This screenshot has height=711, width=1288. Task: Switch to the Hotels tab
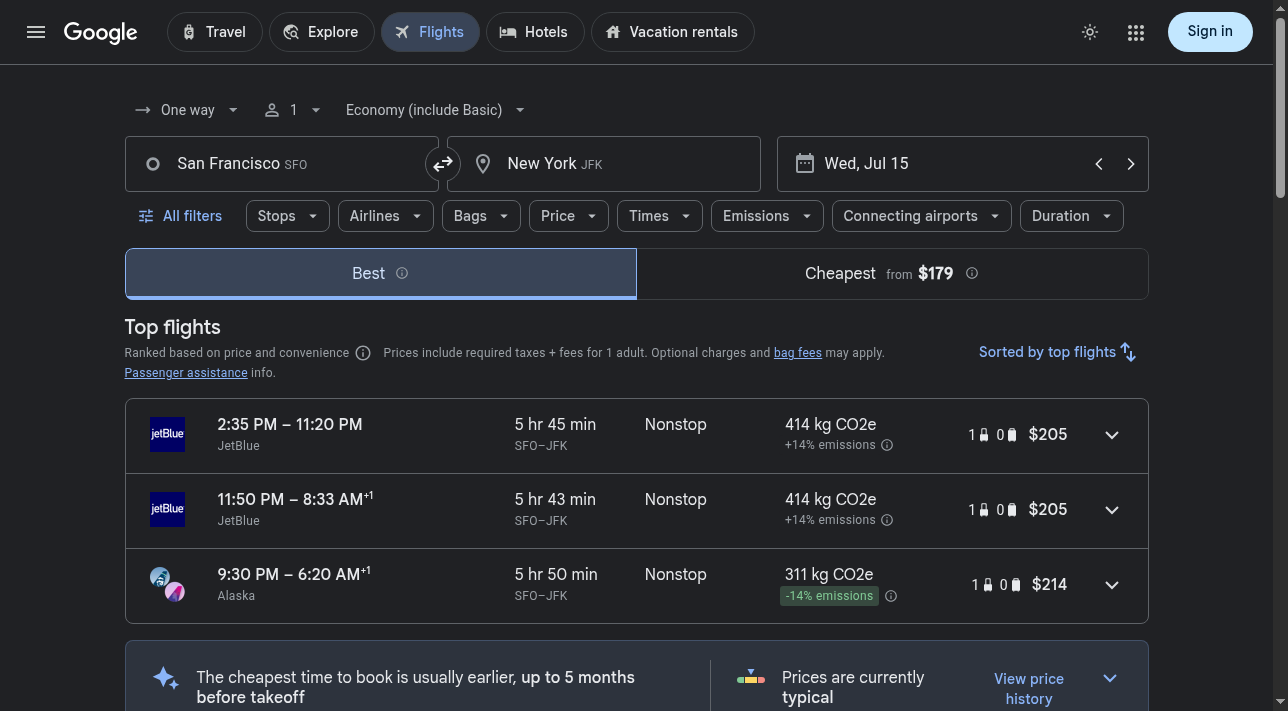pos(535,32)
